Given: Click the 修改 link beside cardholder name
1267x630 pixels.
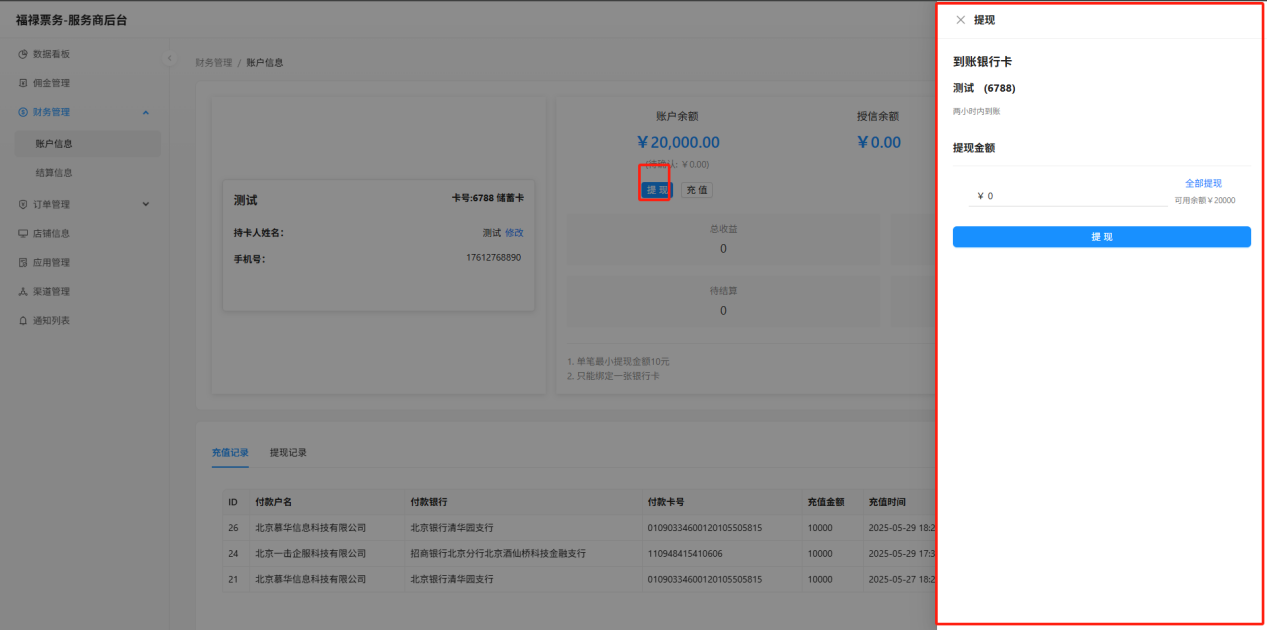Looking at the screenshot, I should click(514, 233).
